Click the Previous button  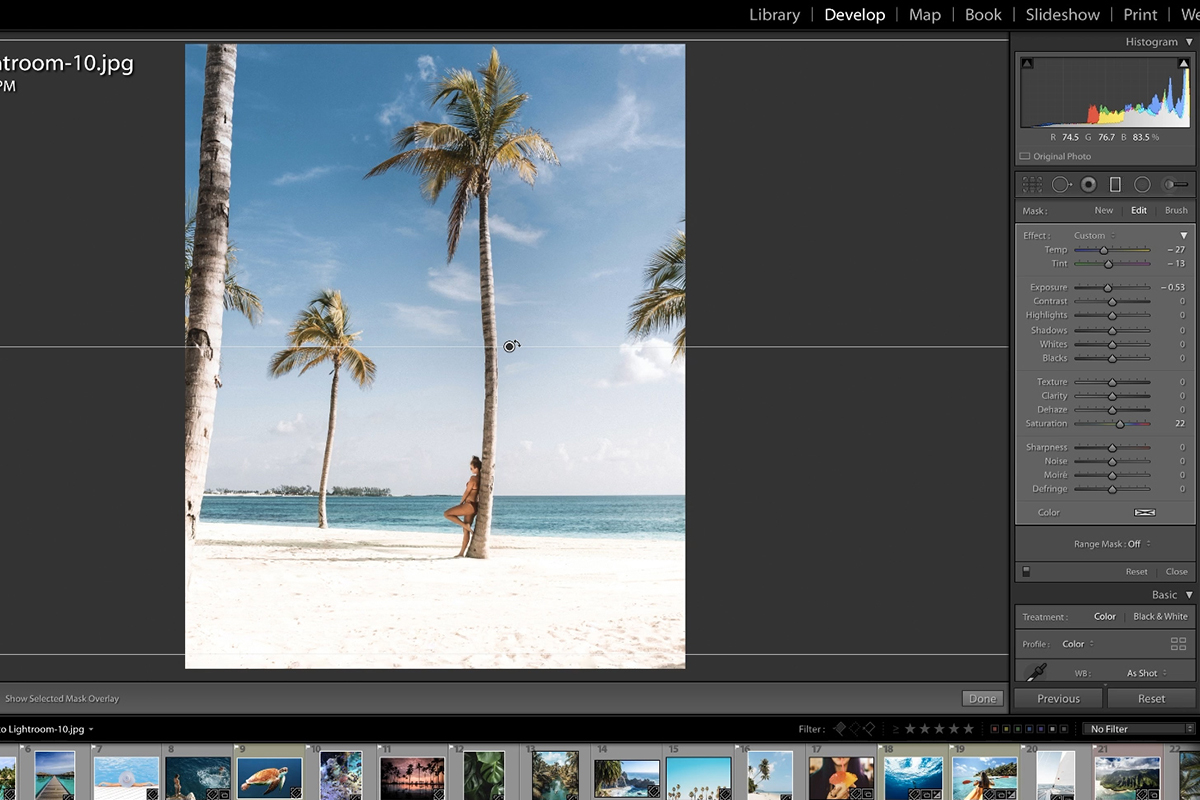1058,699
